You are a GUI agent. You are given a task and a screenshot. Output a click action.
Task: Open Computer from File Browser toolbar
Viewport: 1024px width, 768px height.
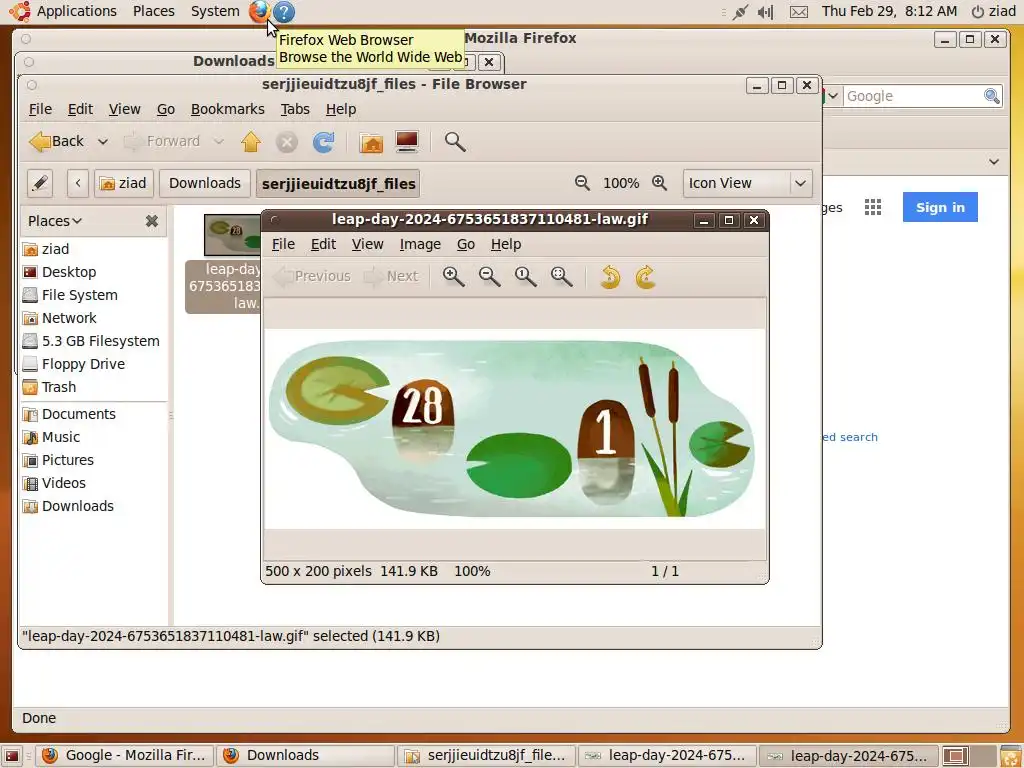click(407, 142)
